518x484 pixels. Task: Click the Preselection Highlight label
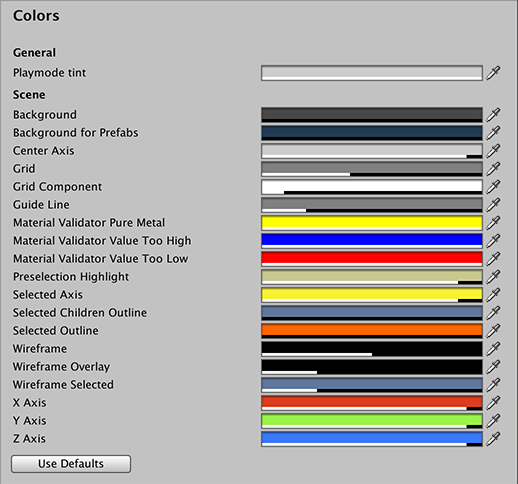point(71,277)
